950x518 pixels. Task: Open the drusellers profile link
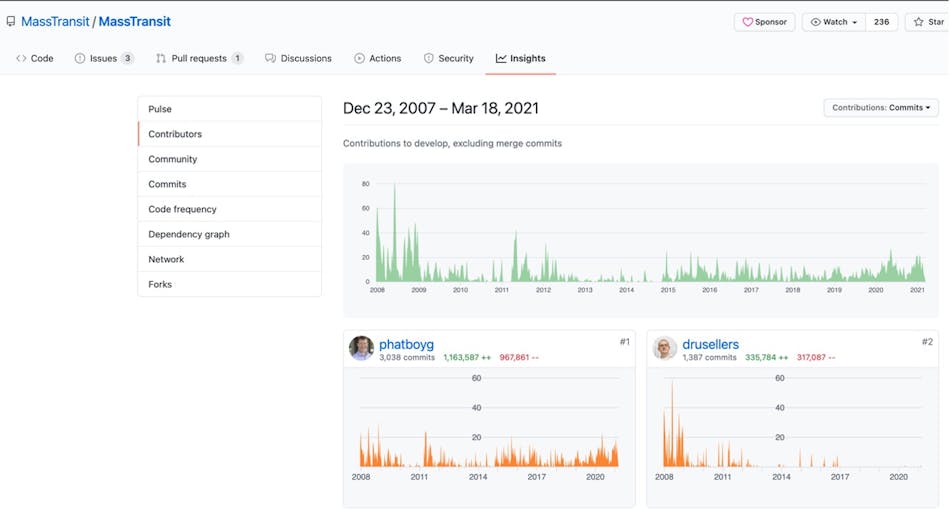[x=710, y=344]
